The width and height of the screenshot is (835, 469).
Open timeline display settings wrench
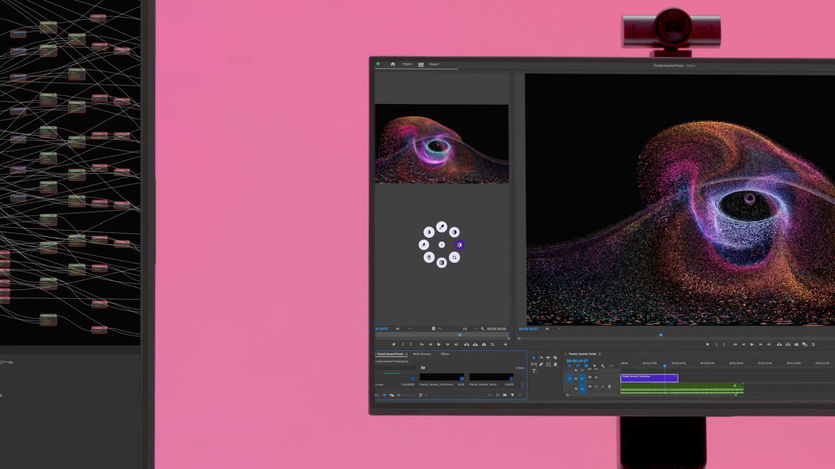603,366
